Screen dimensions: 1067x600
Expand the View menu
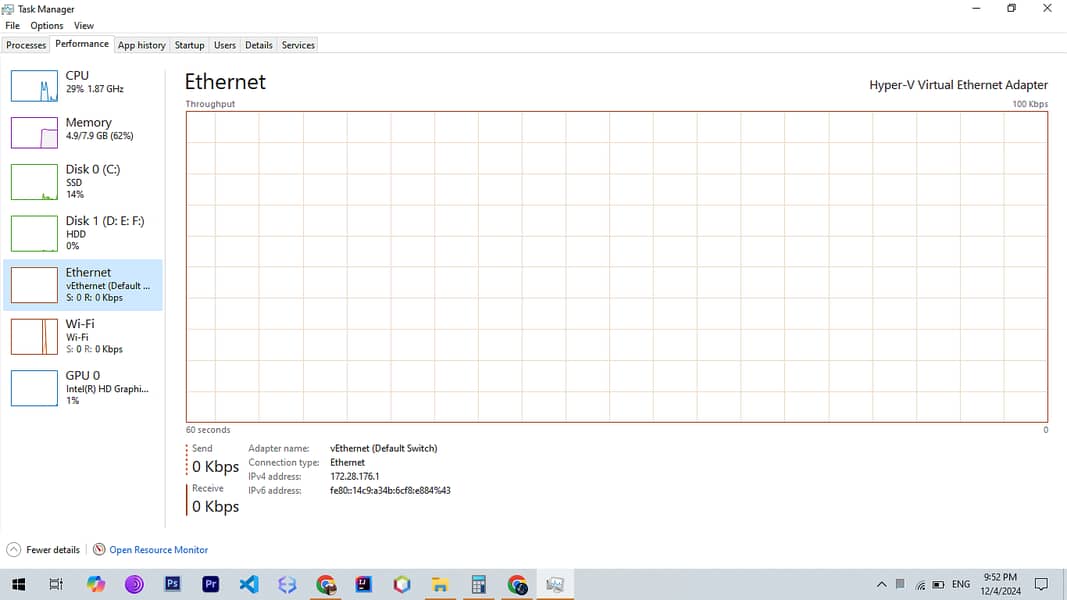click(84, 26)
